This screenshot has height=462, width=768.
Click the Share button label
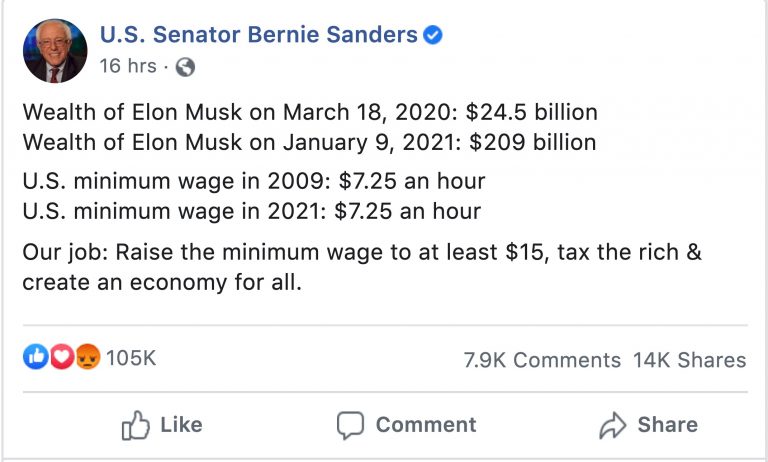[668, 425]
